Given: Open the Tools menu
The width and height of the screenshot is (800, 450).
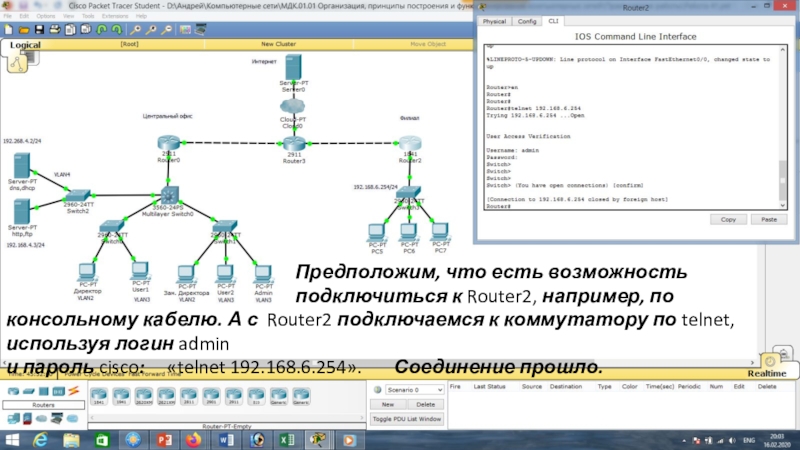Looking at the screenshot, I should pos(88,16).
